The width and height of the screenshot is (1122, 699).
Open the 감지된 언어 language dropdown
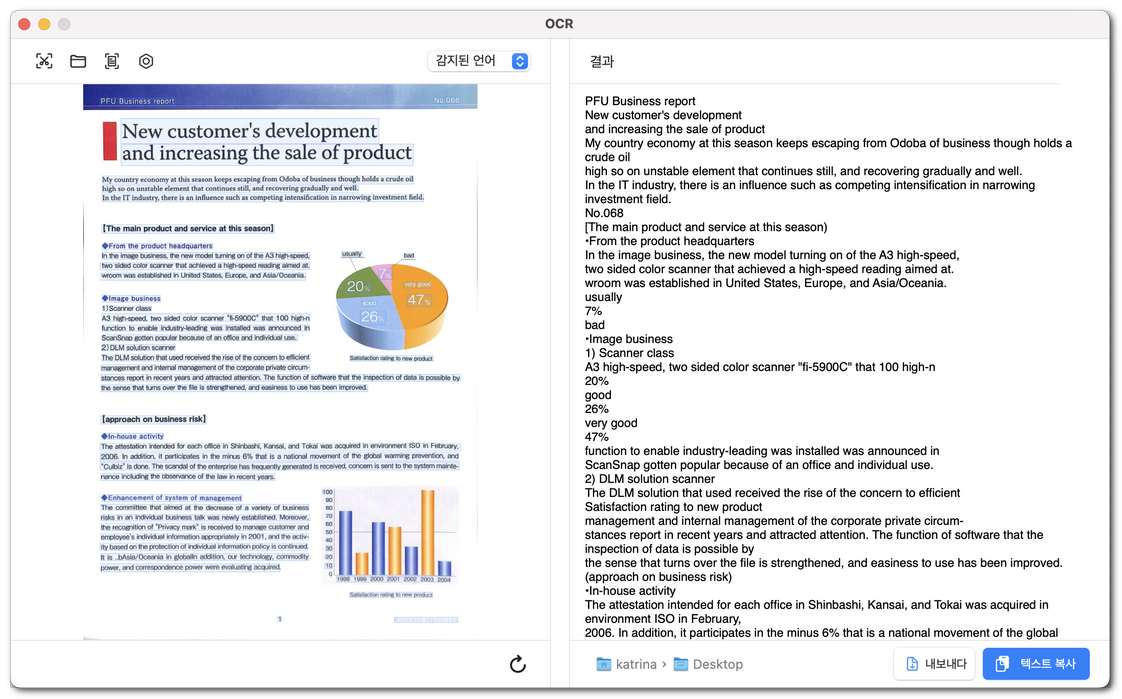(478, 61)
